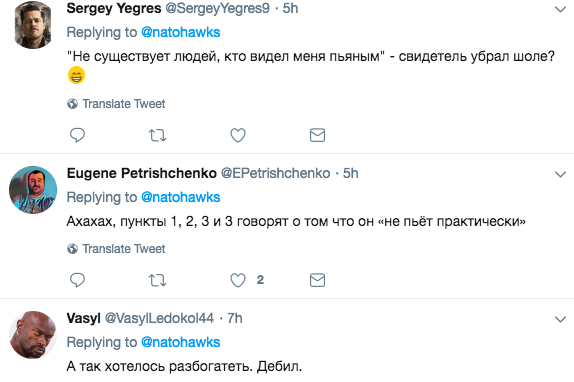Open @natohawks mention in Vasyl's reply
Image resolution: width=574 pixels, height=382 pixels.
tap(180, 342)
